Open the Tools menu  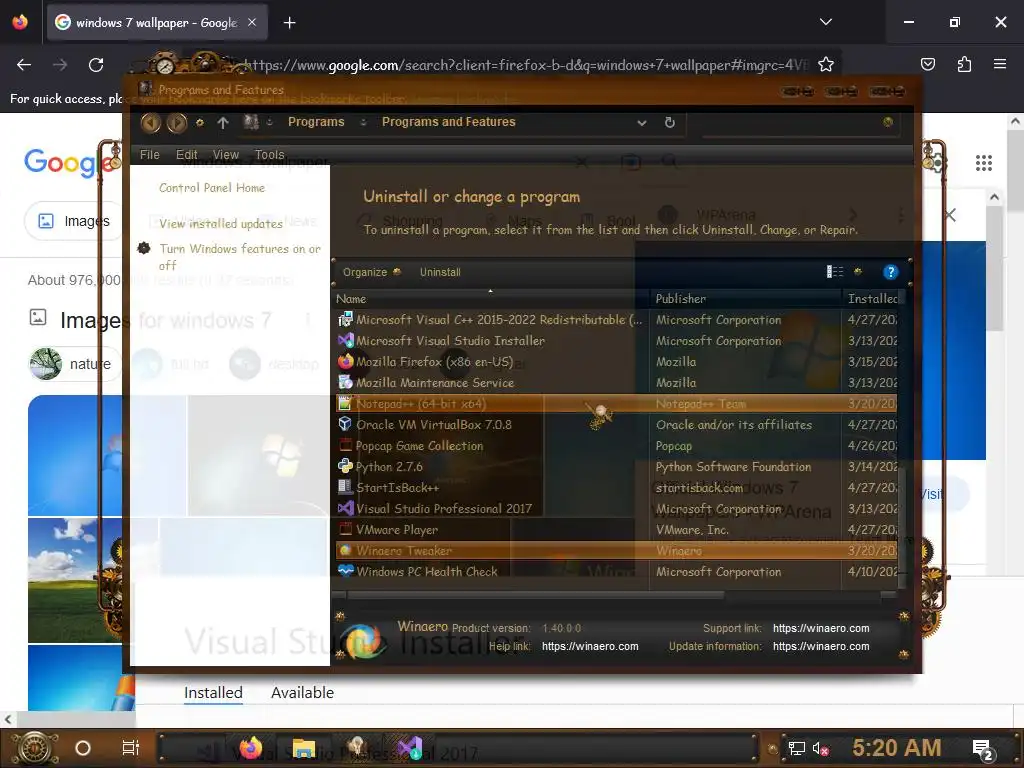[x=269, y=155]
